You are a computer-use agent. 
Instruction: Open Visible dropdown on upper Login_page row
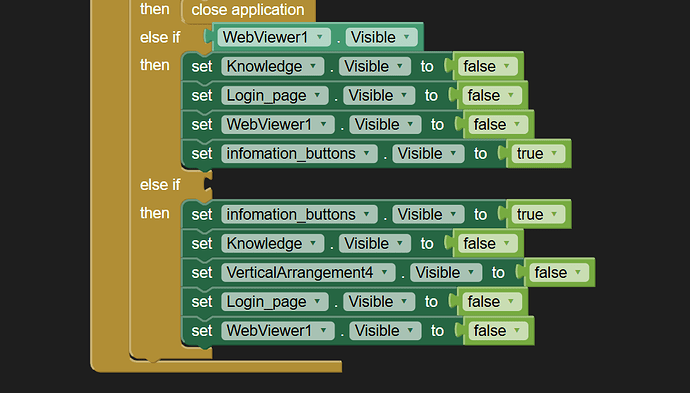point(379,95)
